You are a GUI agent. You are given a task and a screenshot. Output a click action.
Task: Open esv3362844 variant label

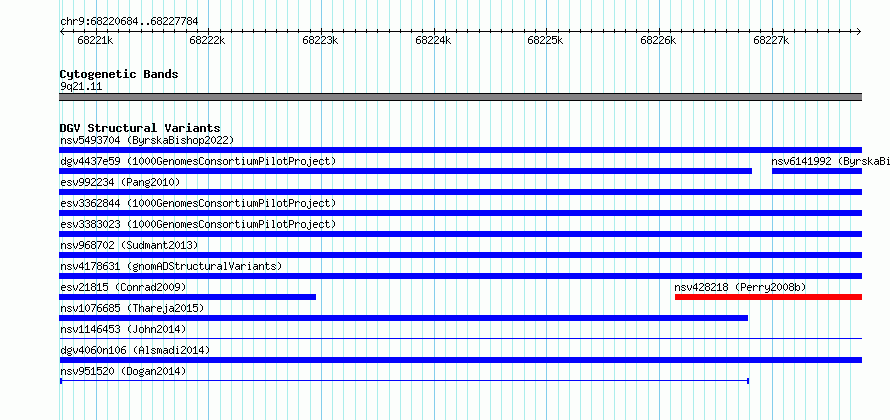pyautogui.click(x=198, y=203)
